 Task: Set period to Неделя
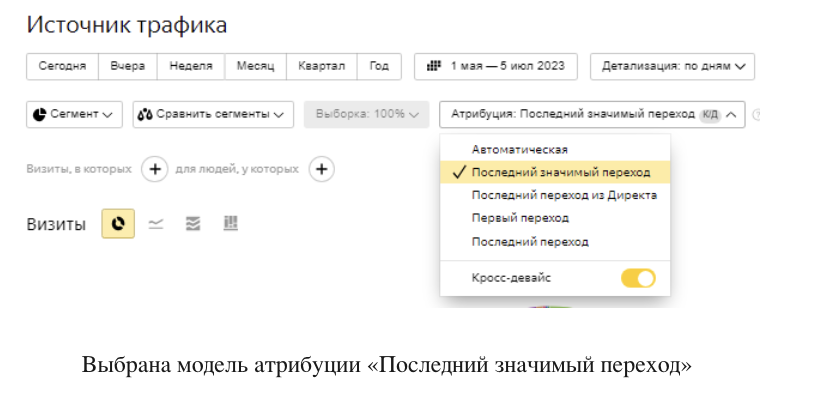pyautogui.click(x=191, y=66)
